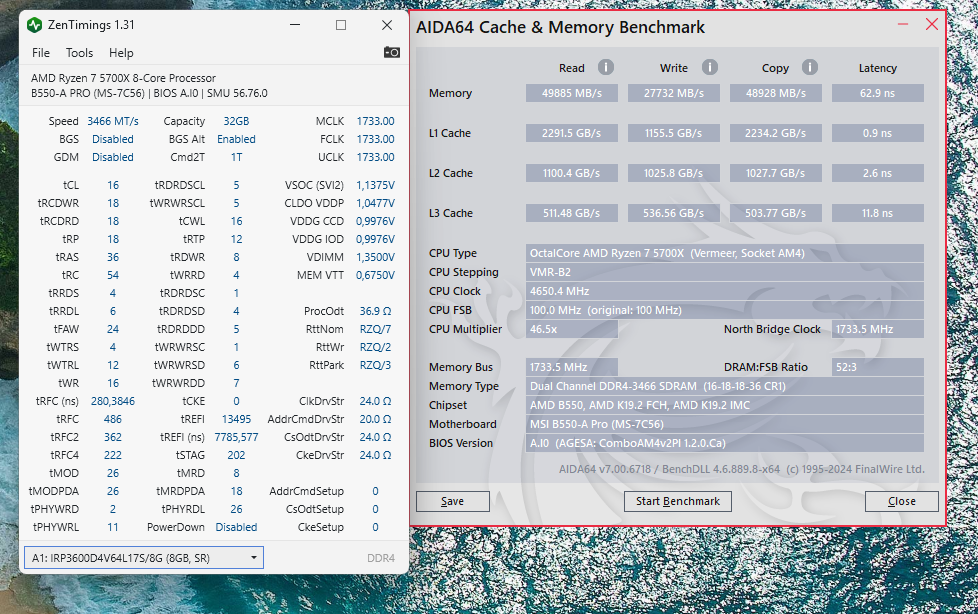Viewport: 978px width, 614px height.
Task: Maximize the ZenTimings window
Action: pyautogui.click(x=341, y=25)
